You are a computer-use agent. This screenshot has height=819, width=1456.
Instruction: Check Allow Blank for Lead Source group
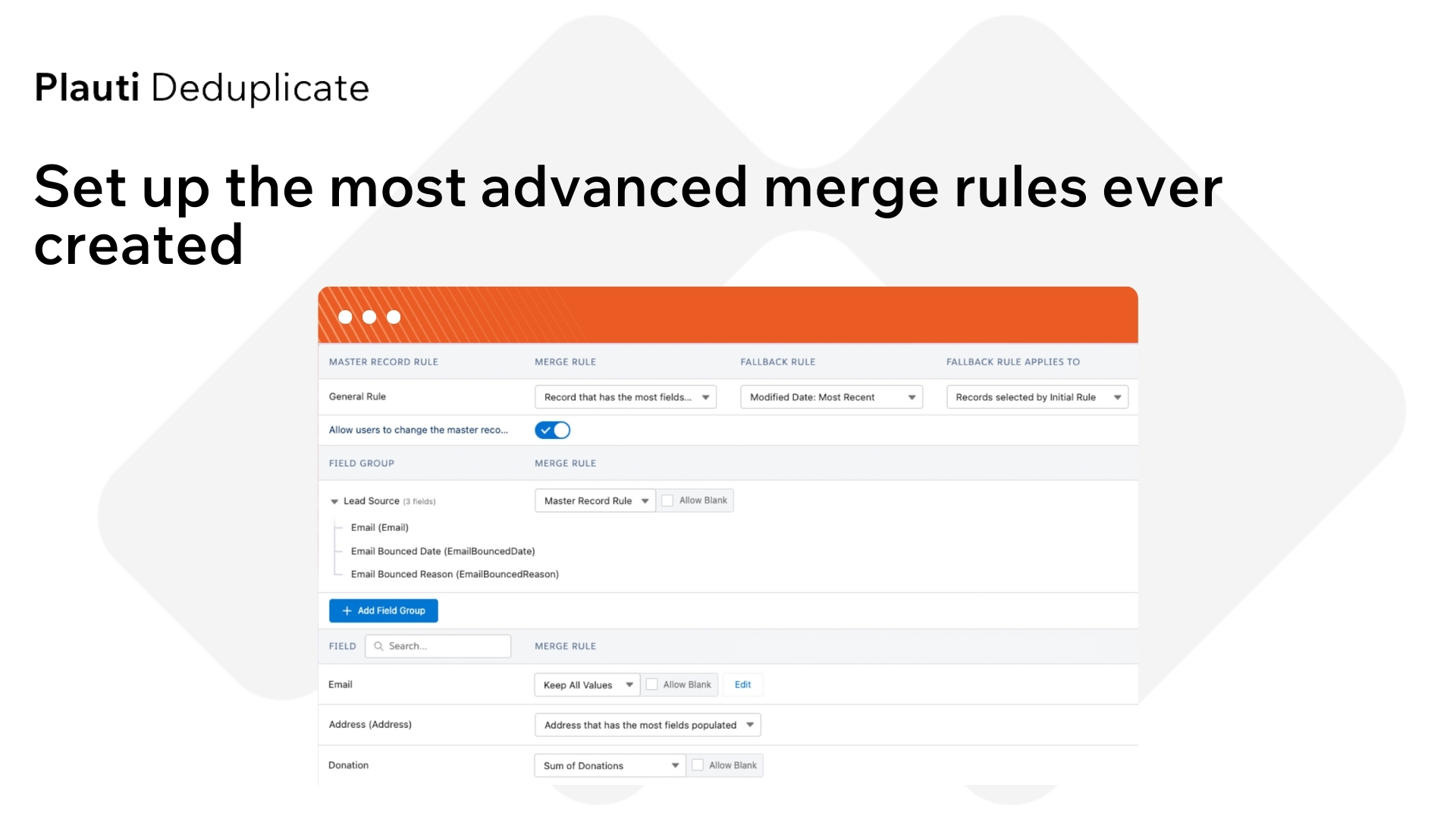click(667, 500)
